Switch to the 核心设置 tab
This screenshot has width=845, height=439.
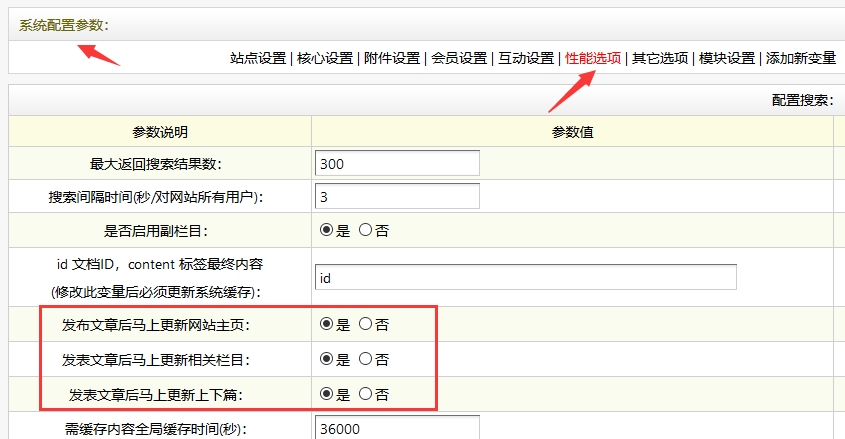pyautogui.click(x=325, y=58)
